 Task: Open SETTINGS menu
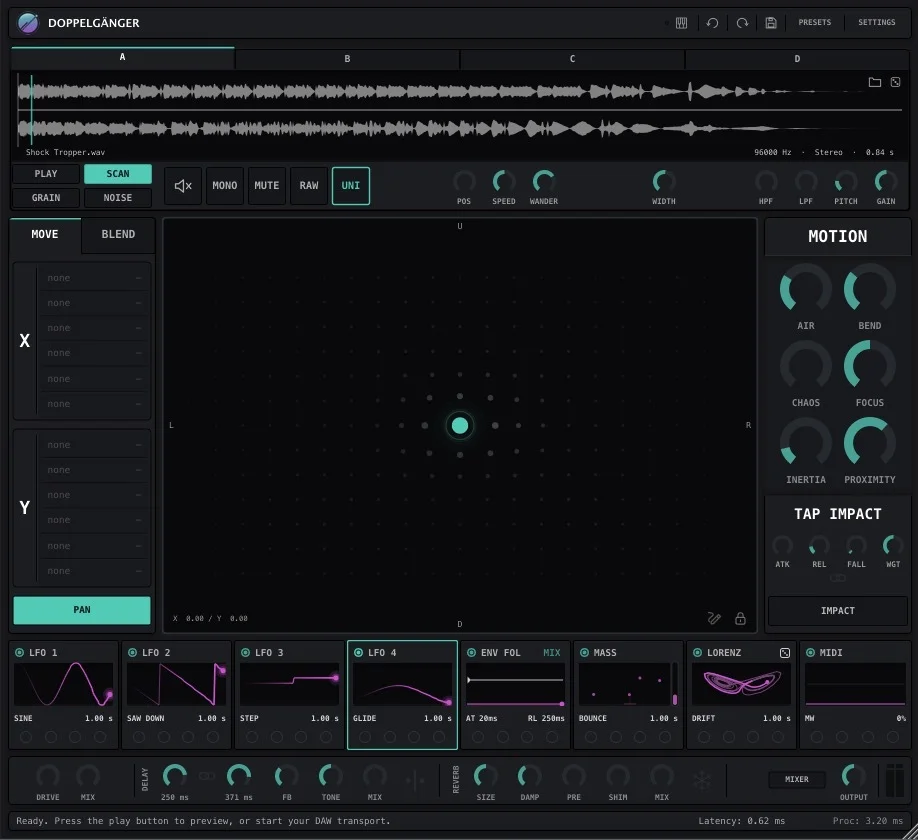point(876,22)
